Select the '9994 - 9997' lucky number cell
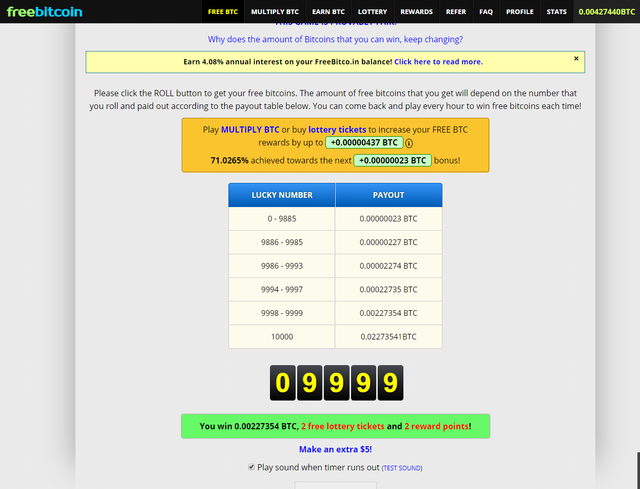Screen dimensions: 640x489 [282, 290]
